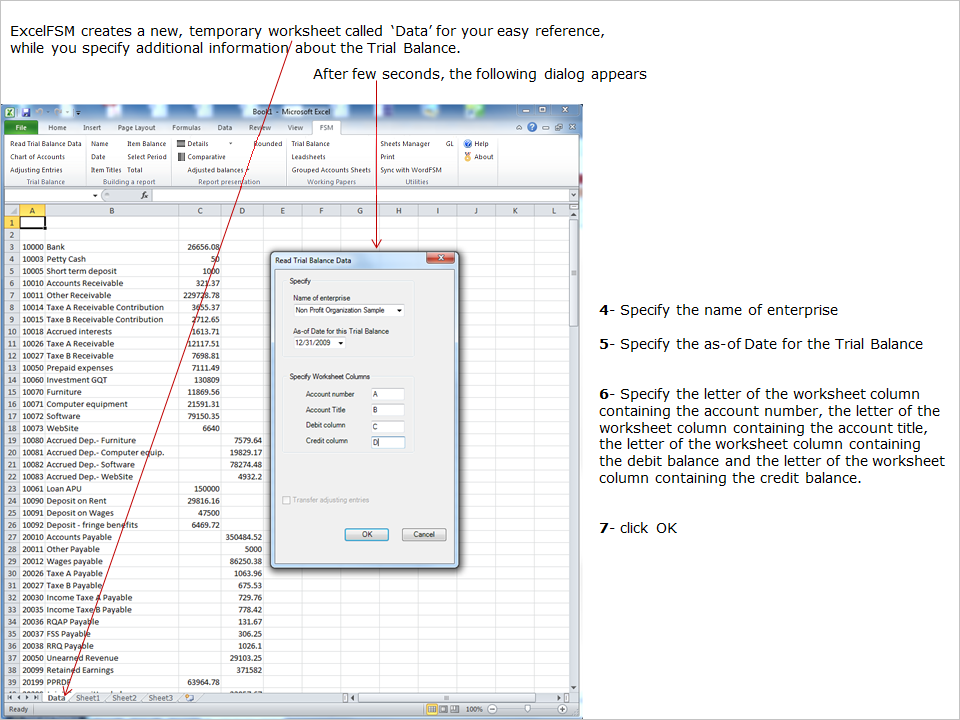Cancel the Read Trial Balance Data dialog

(x=424, y=535)
